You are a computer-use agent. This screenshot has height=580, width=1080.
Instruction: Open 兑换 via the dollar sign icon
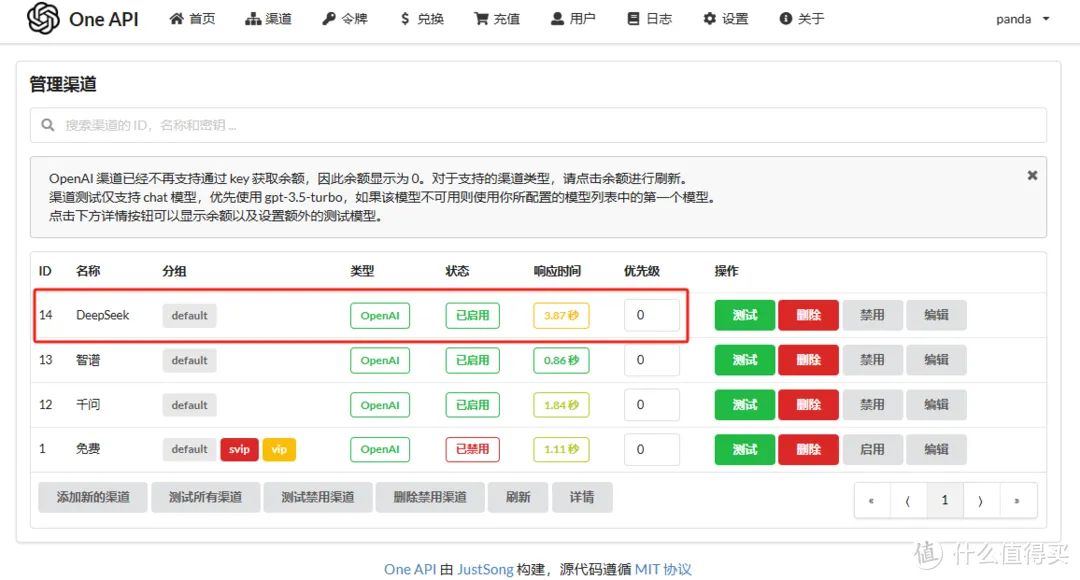click(406, 18)
